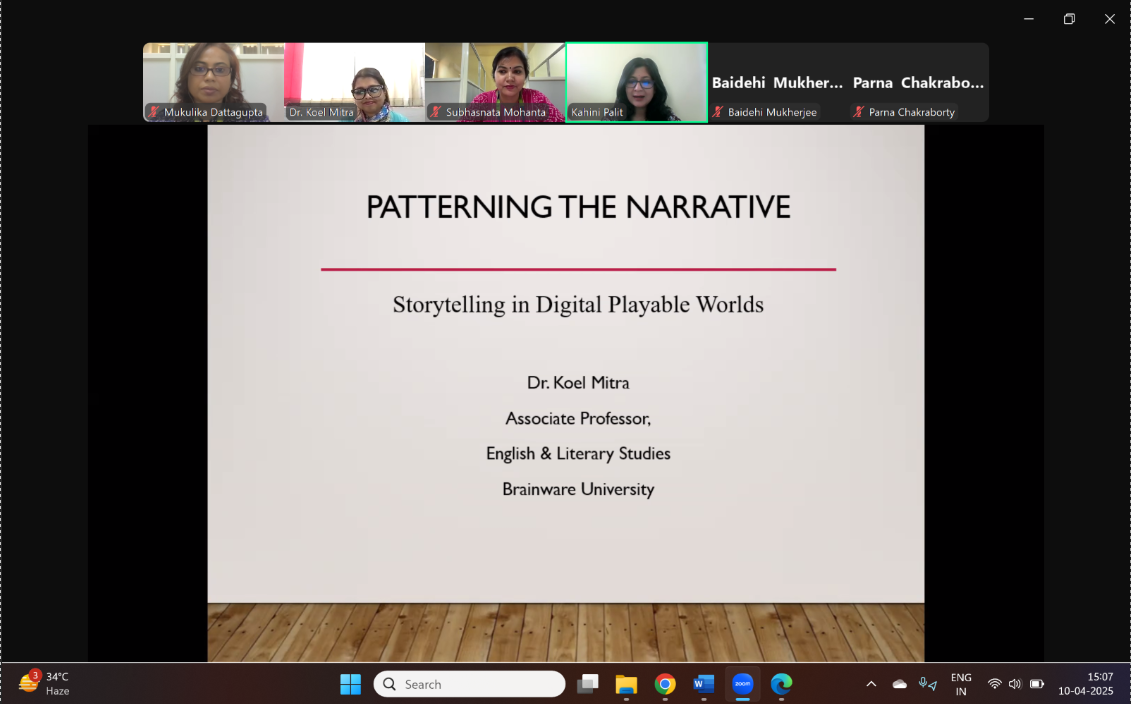Viewport: 1131px width, 704px height.
Task: Click 'Brainware University' text on the slide
Action: tap(578, 489)
